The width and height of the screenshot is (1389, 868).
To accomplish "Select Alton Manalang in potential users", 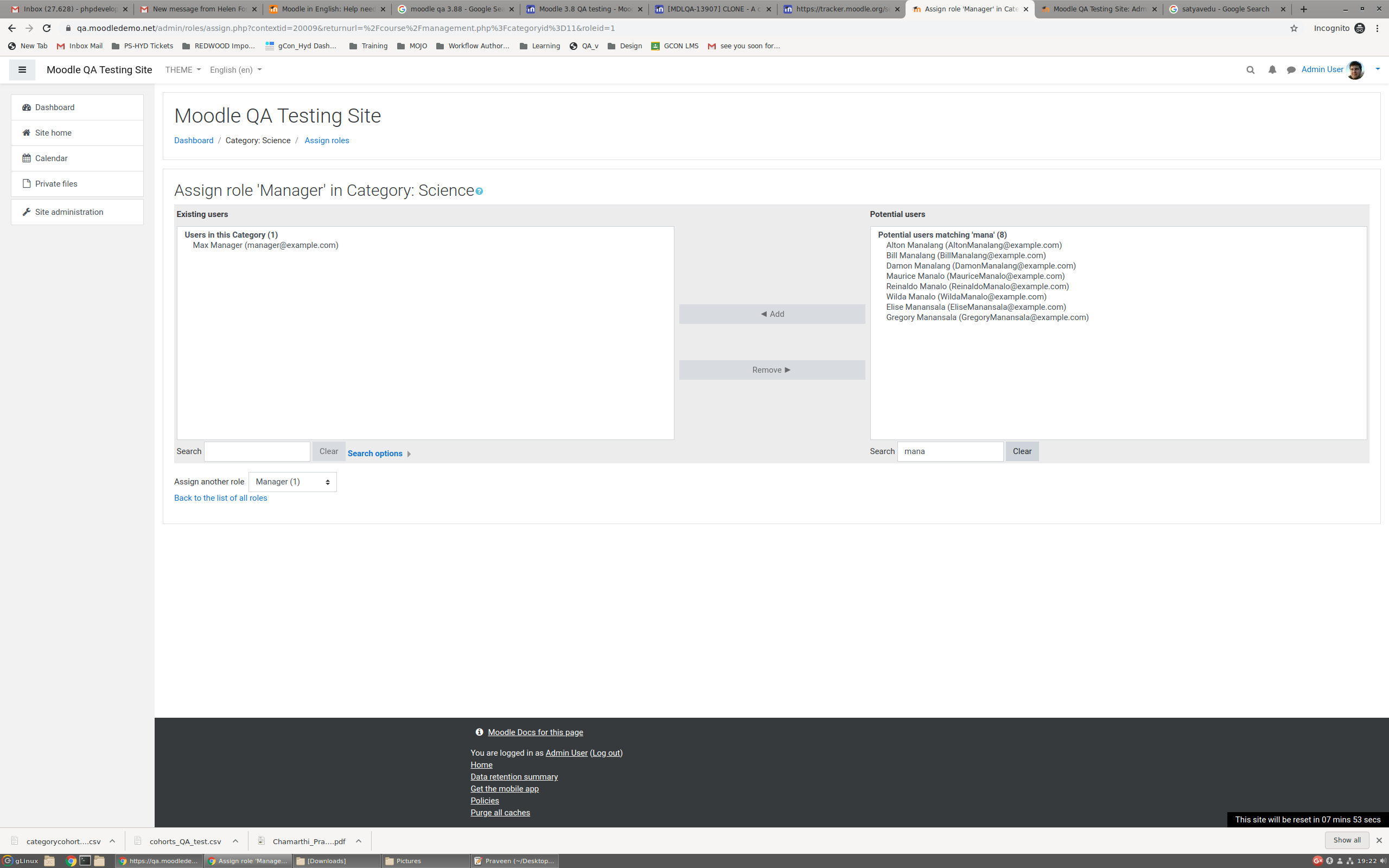I will (x=973, y=245).
